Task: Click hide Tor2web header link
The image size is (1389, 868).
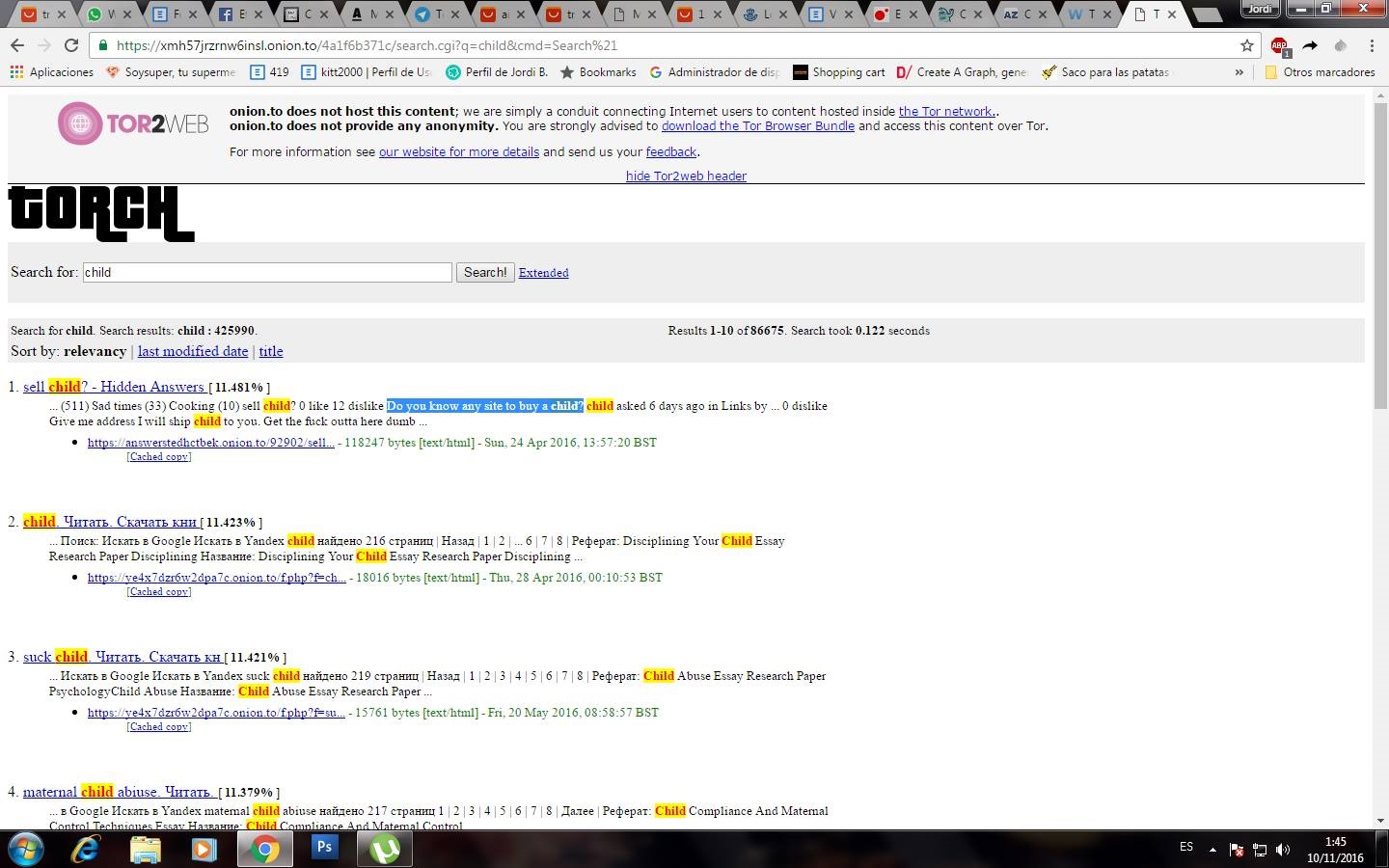Action: [x=686, y=176]
